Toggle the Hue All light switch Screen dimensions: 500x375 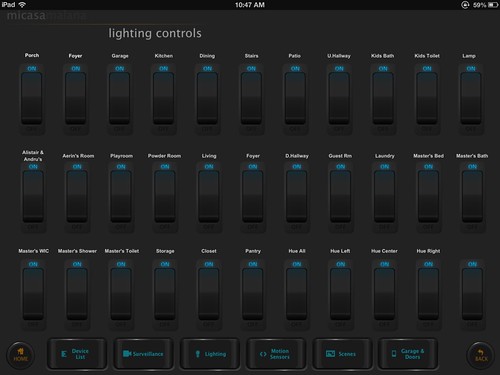coord(297,294)
